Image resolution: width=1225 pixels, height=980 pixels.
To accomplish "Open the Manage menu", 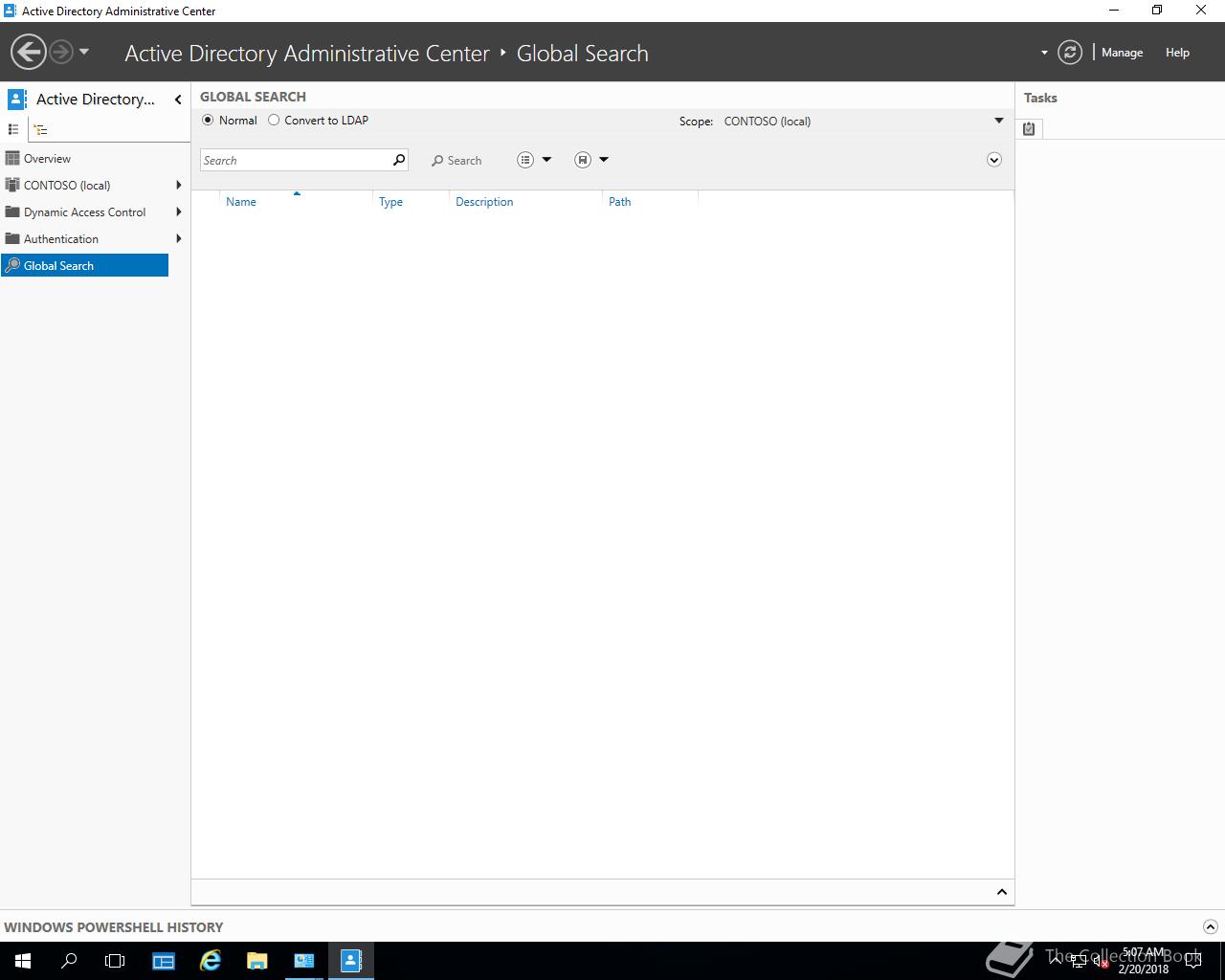I will [x=1122, y=53].
